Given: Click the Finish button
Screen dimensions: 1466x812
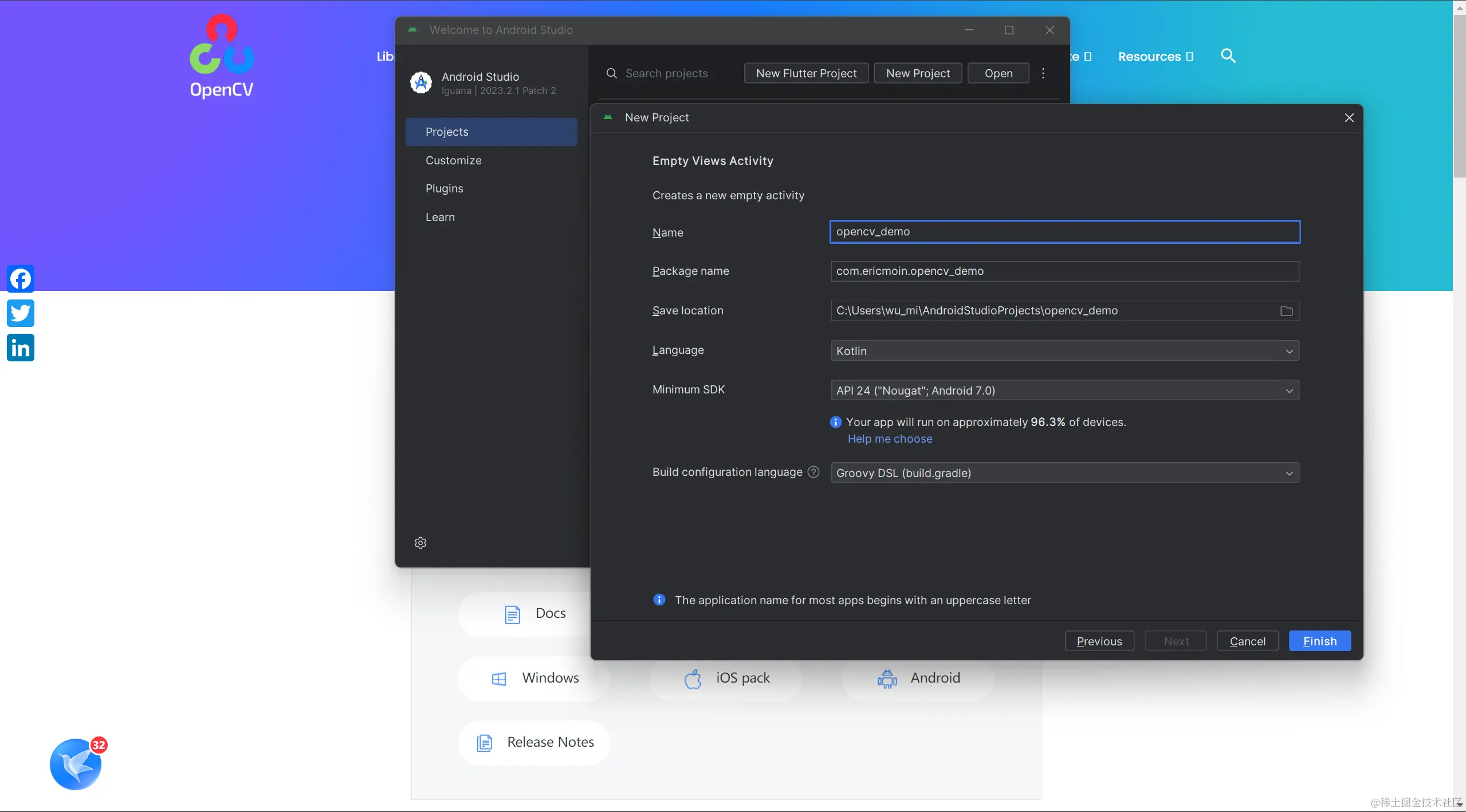Looking at the screenshot, I should [x=1320, y=641].
